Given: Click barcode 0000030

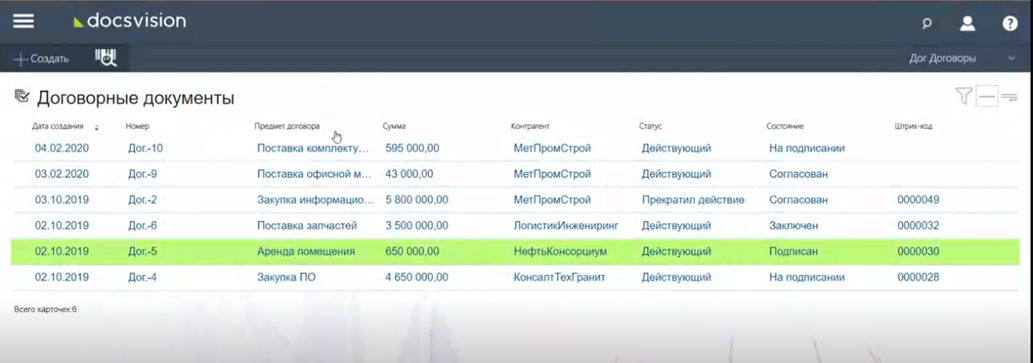Looking at the screenshot, I should click(918, 251).
